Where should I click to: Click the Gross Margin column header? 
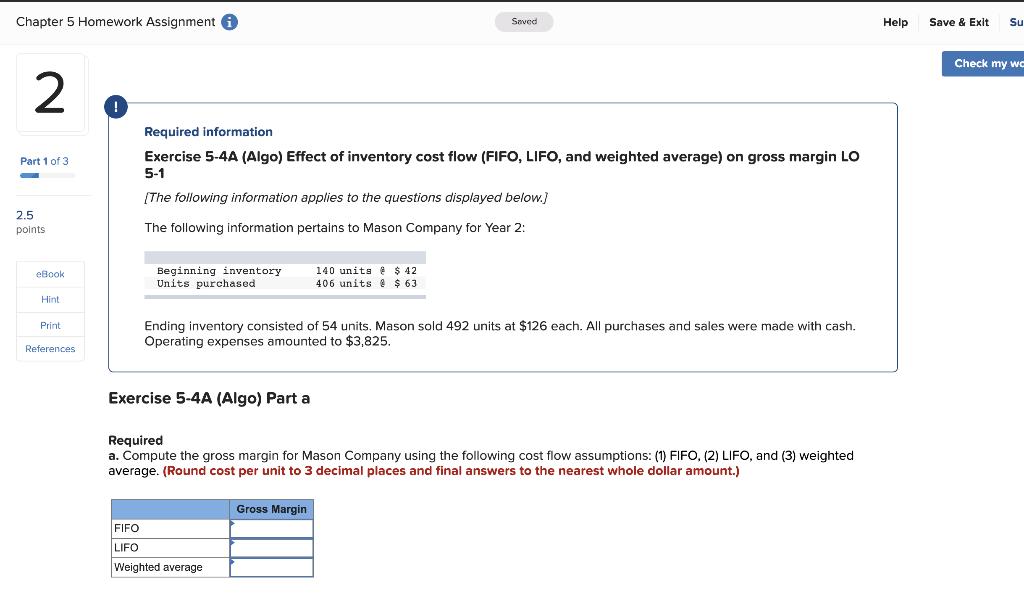[272, 509]
